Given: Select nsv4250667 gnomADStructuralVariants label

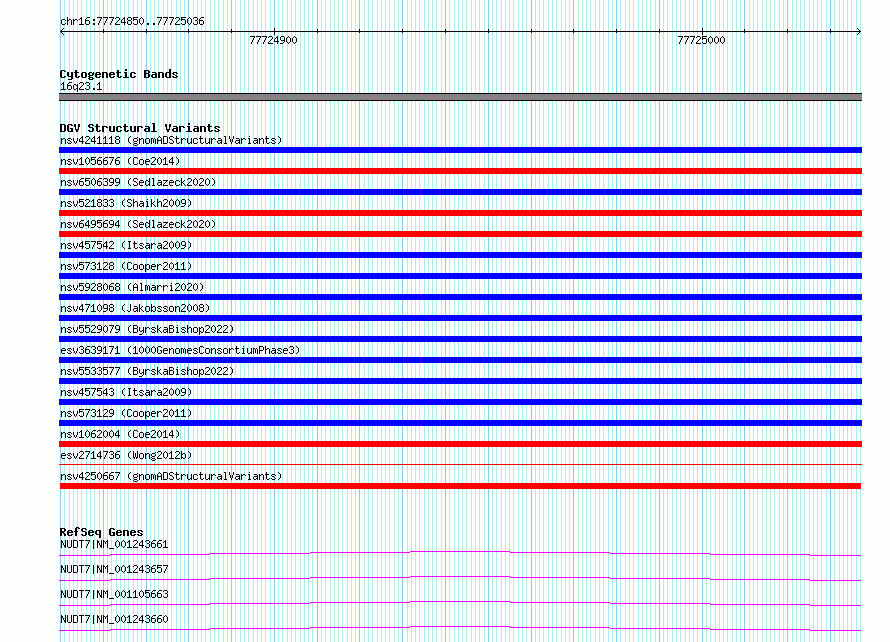Looking at the screenshot, I should click(171, 476).
